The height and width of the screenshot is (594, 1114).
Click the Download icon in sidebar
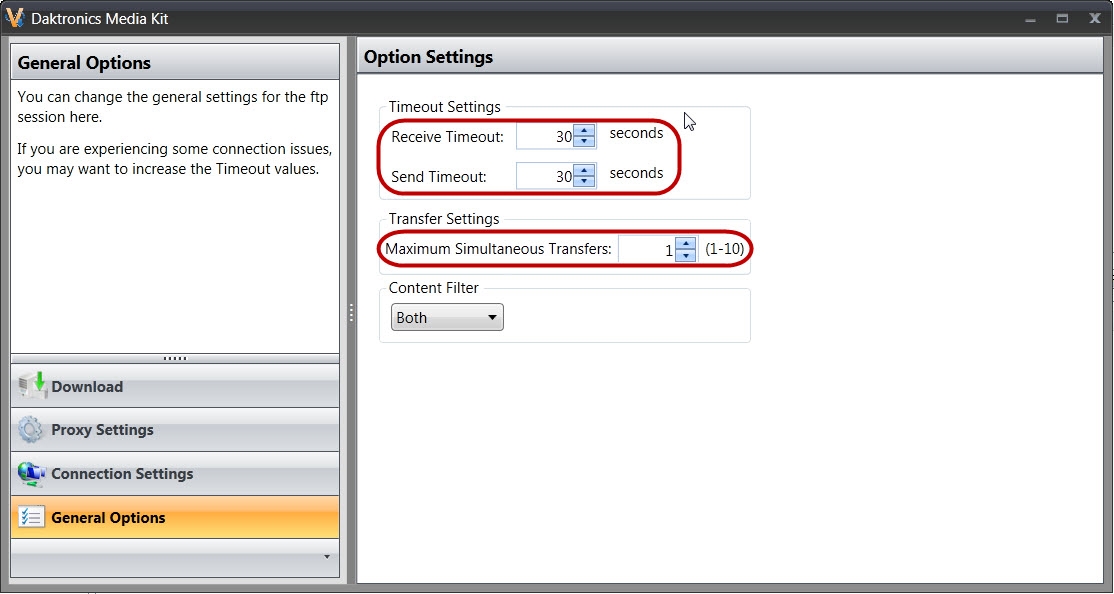pyautogui.click(x=32, y=386)
